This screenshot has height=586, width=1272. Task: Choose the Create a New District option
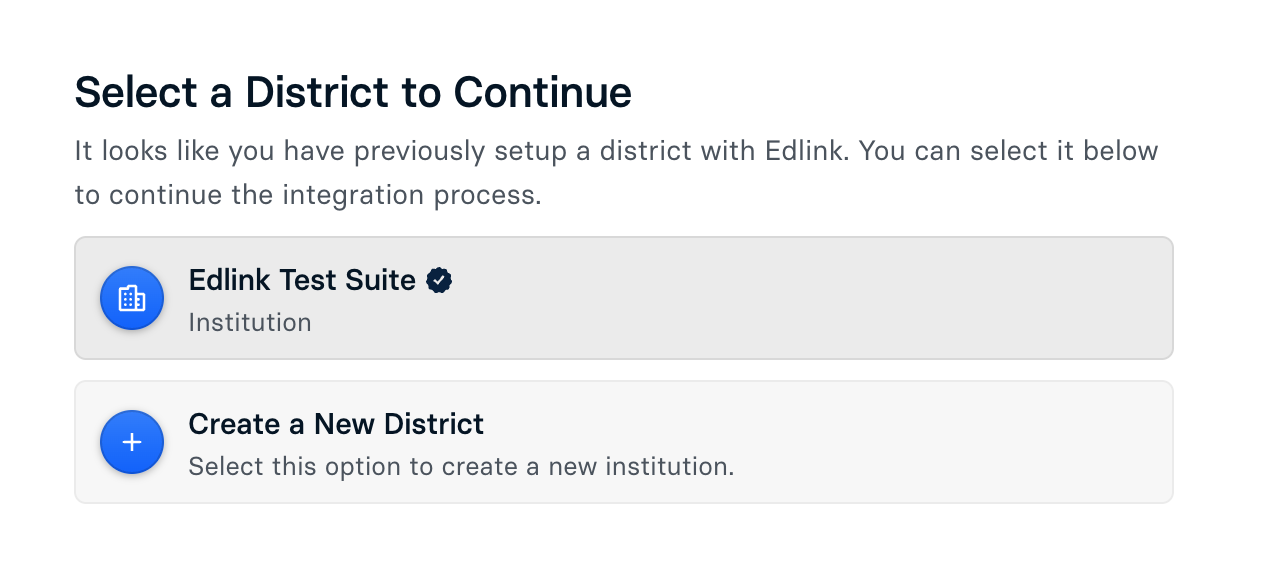coord(623,442)
